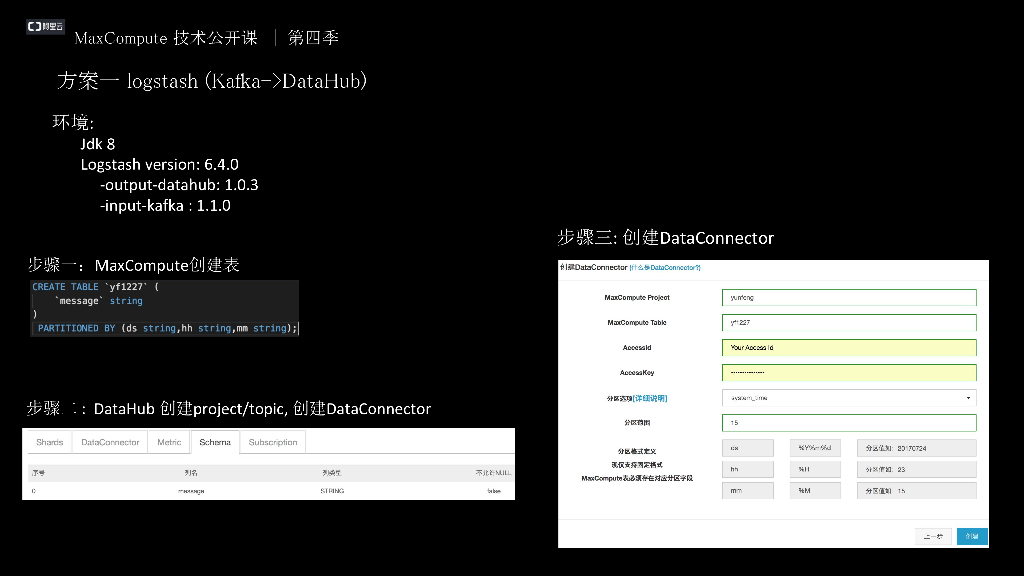Click the blue 创建 button
The image size is (1024, 576).
tap(972, 536)
